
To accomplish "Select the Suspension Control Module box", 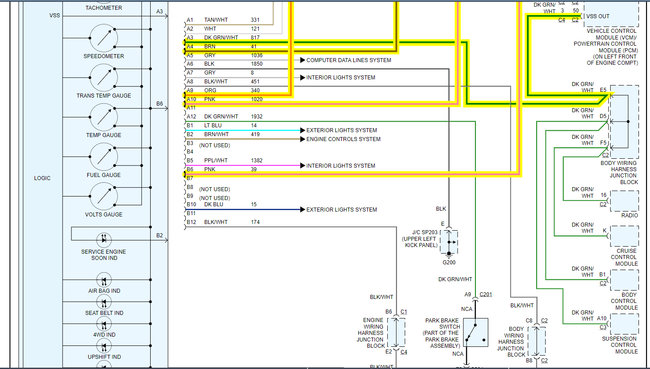I will coord(624,324).
